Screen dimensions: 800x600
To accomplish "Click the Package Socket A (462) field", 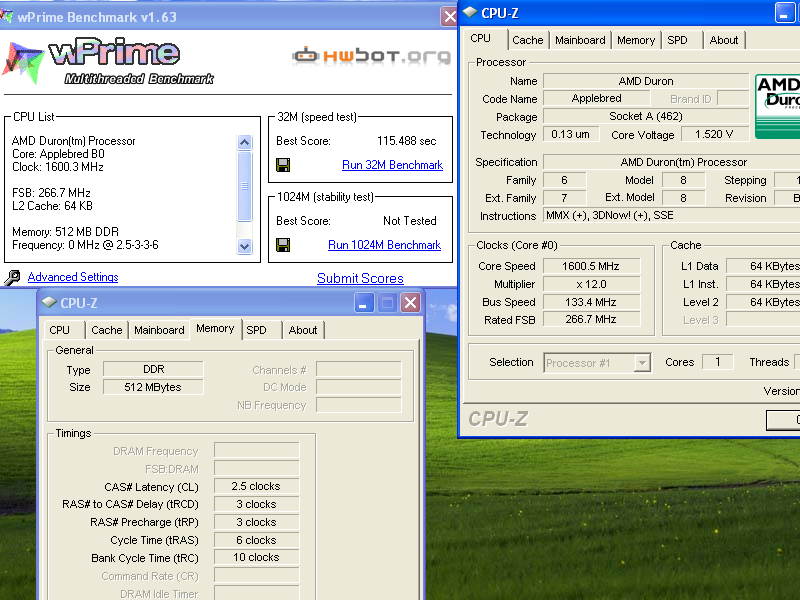I will (x=646, y=116).
